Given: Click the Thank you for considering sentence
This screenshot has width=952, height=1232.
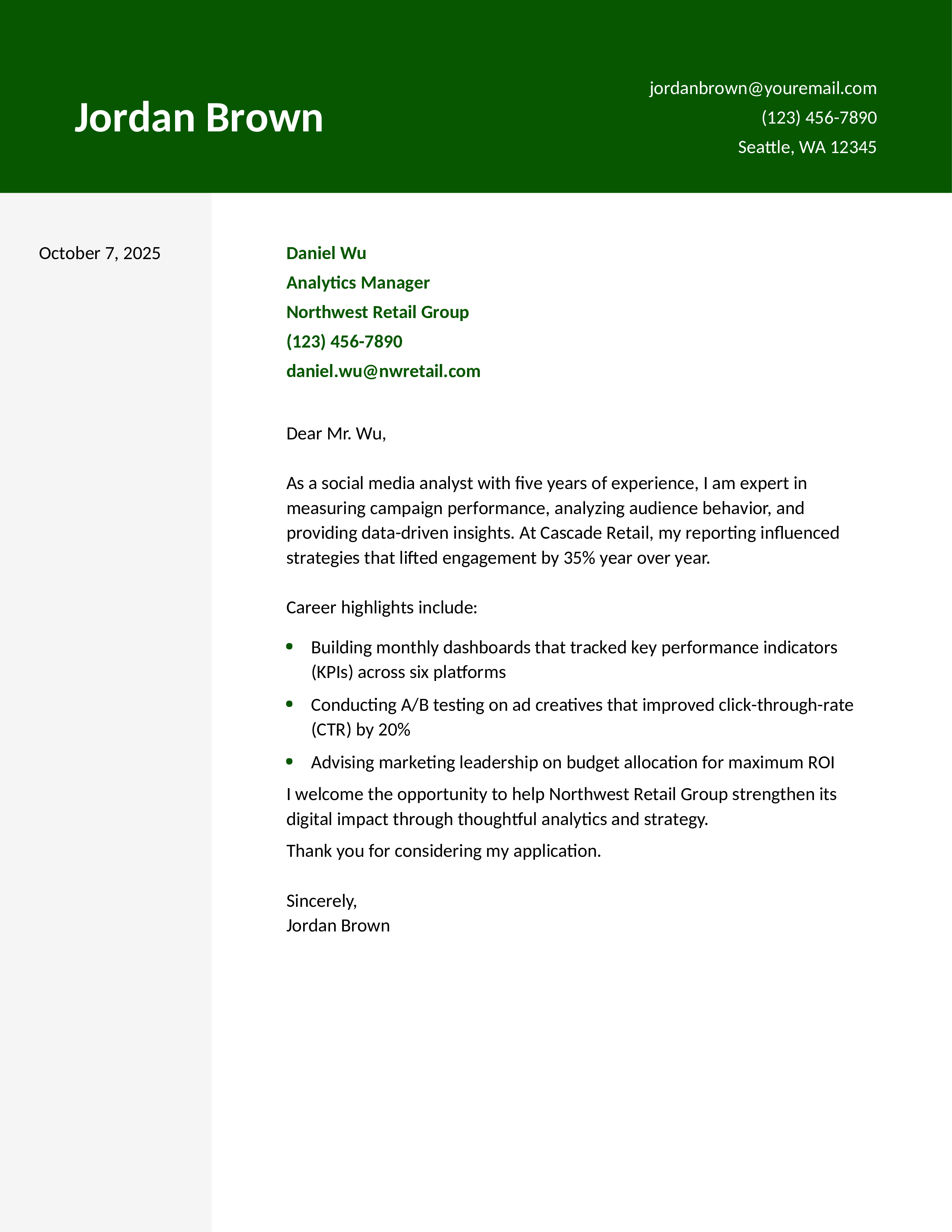Looking at the screenshot, I should tap(443, 851).
